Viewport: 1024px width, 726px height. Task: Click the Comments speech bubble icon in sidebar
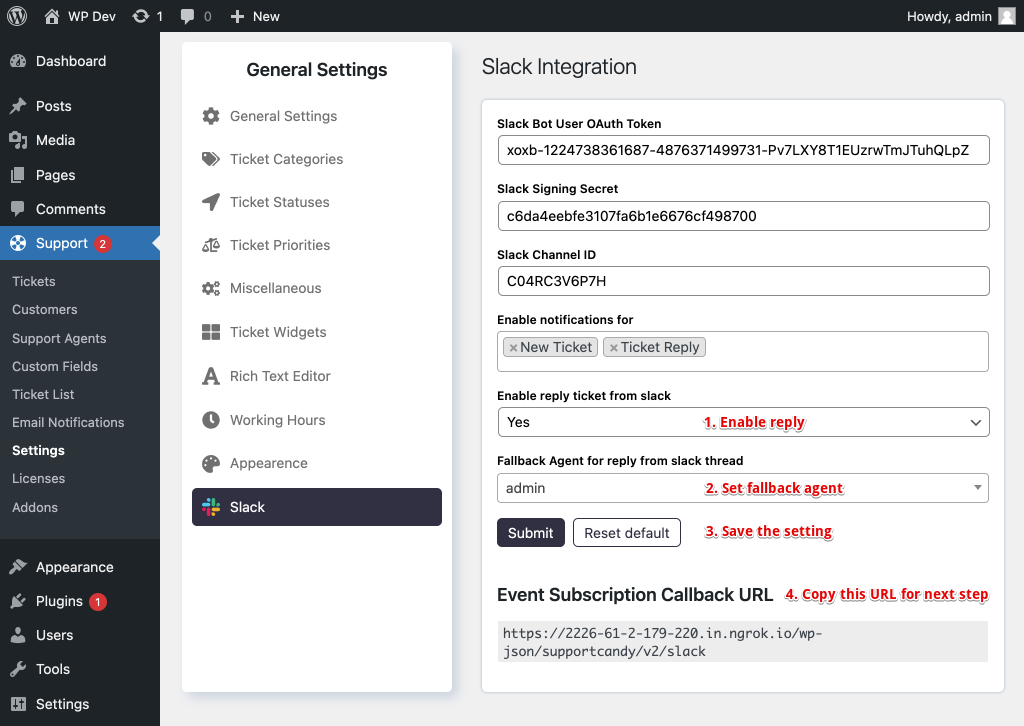click(18, 209)
